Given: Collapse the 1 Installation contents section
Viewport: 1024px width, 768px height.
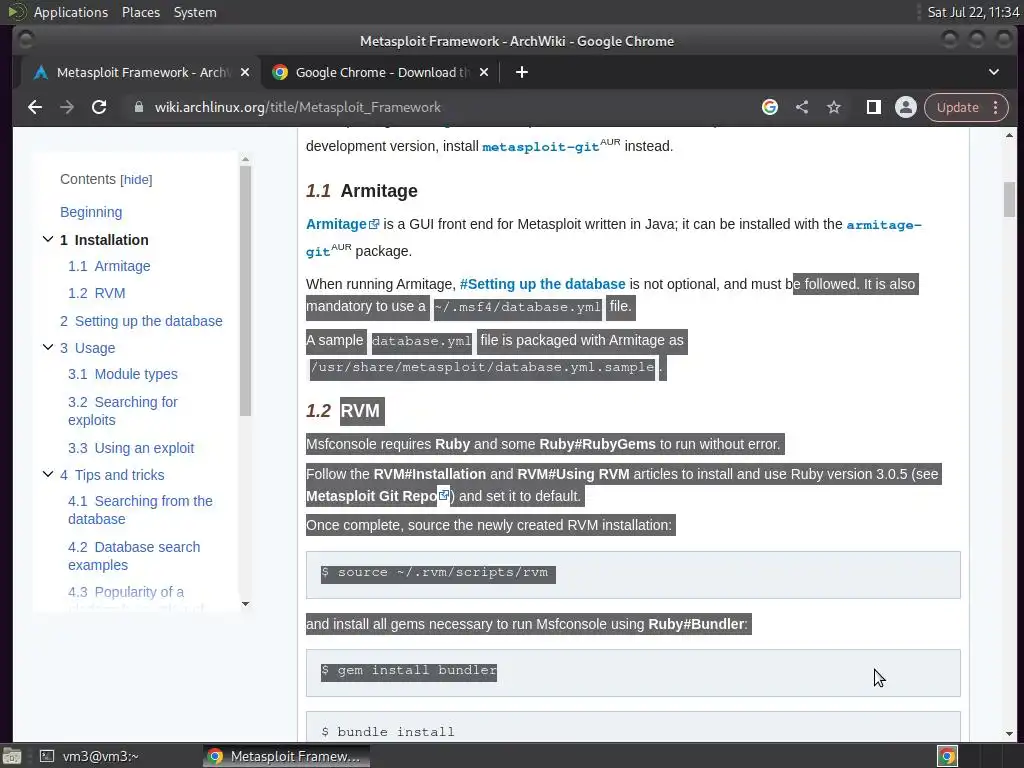Looking at the screenshot, I should [x=48, y=239].
